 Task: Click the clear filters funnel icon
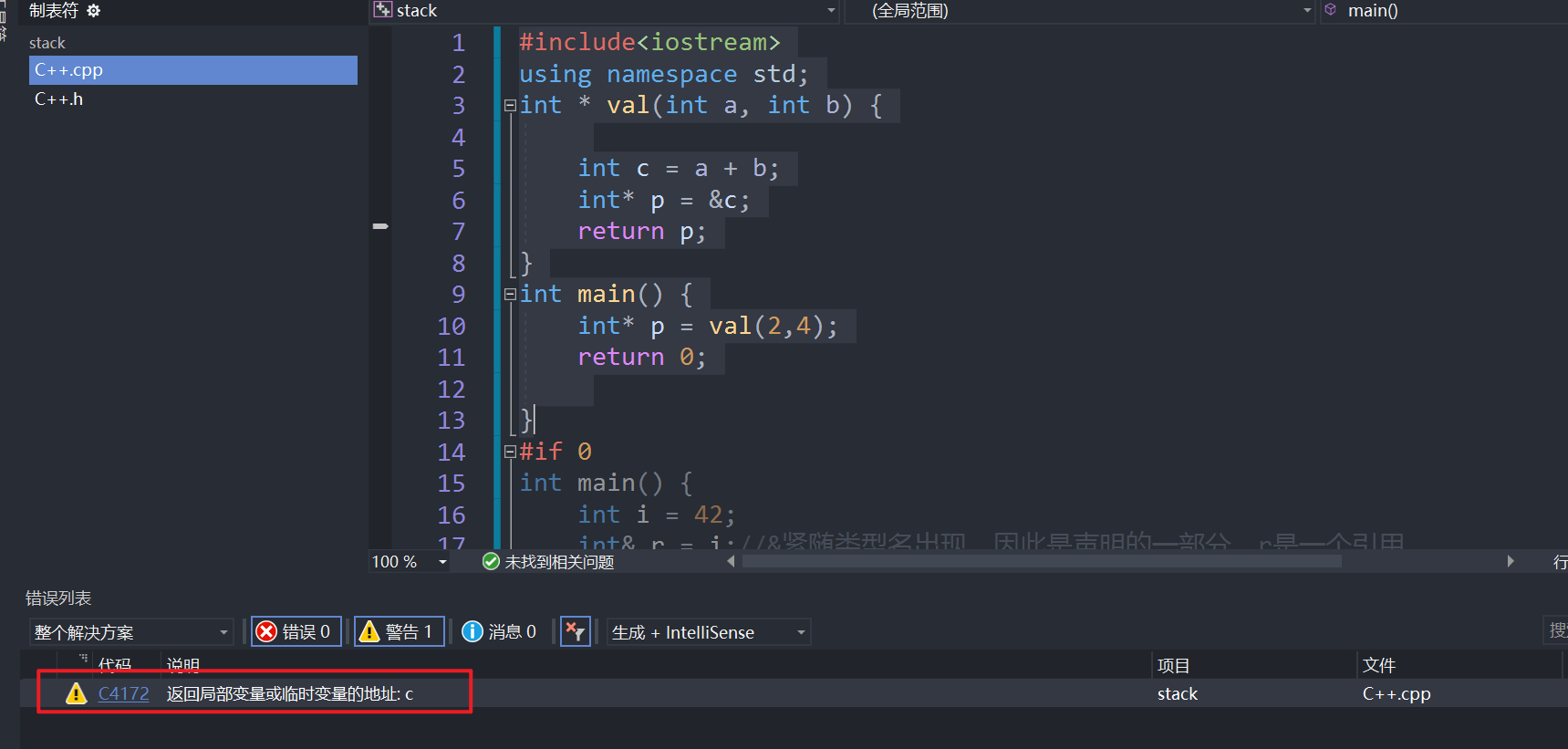(575, 631)
